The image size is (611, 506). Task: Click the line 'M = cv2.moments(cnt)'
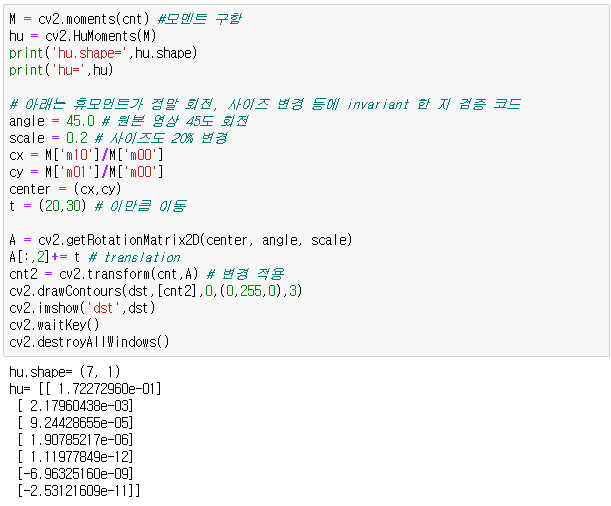125,19
